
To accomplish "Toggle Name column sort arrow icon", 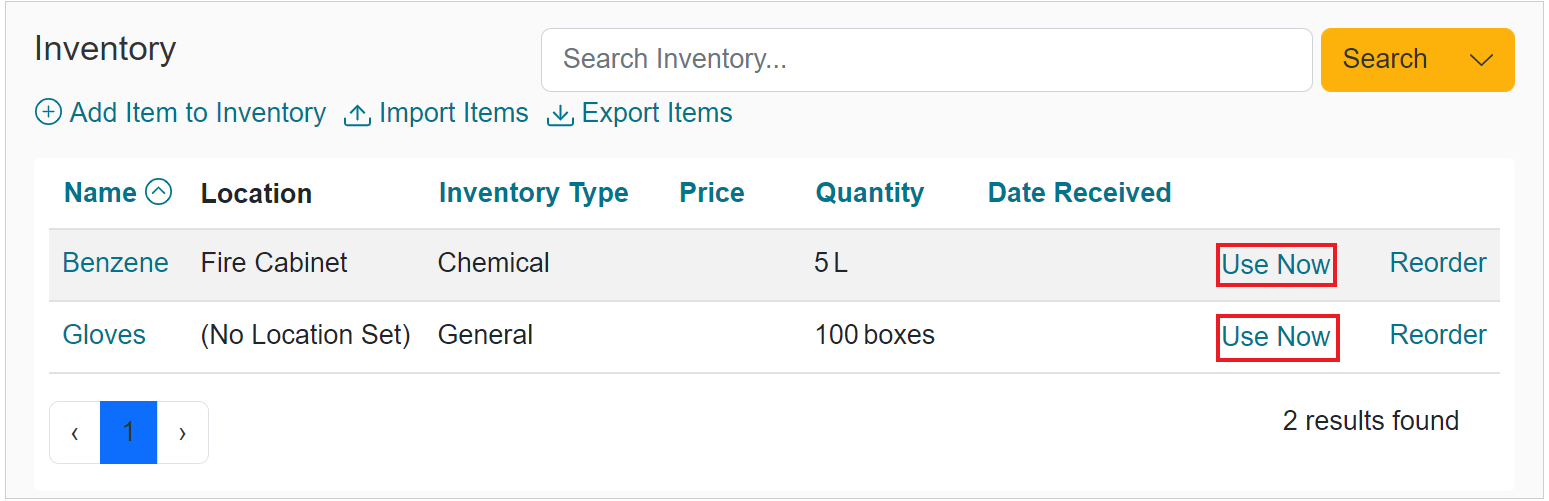I will pos(159,192).
